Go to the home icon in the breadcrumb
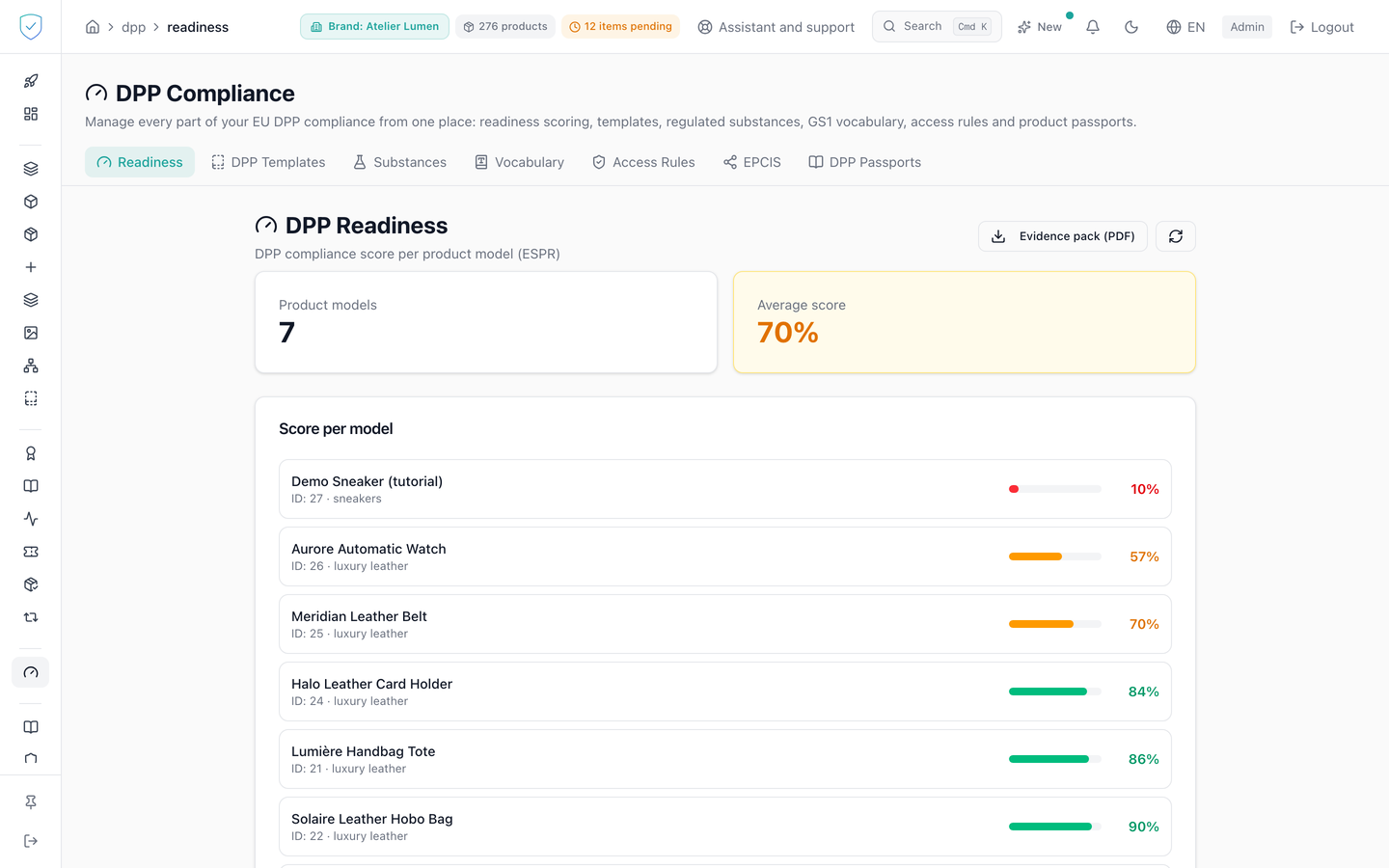1389x868 pixels. [93, 27]
